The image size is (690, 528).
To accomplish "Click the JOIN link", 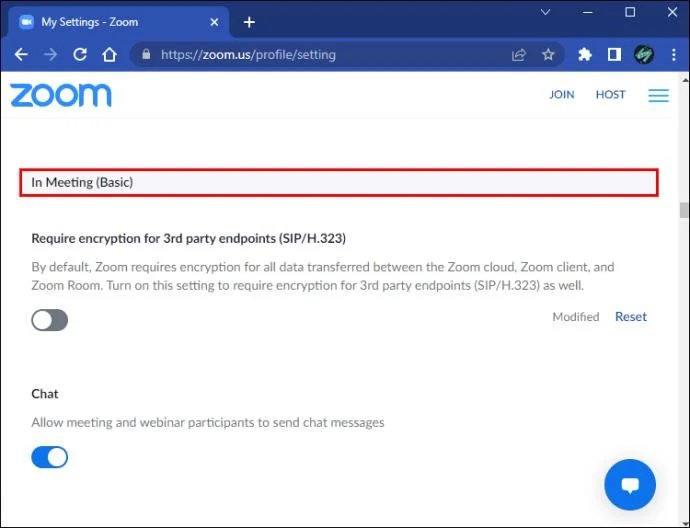I will [562, 95].
